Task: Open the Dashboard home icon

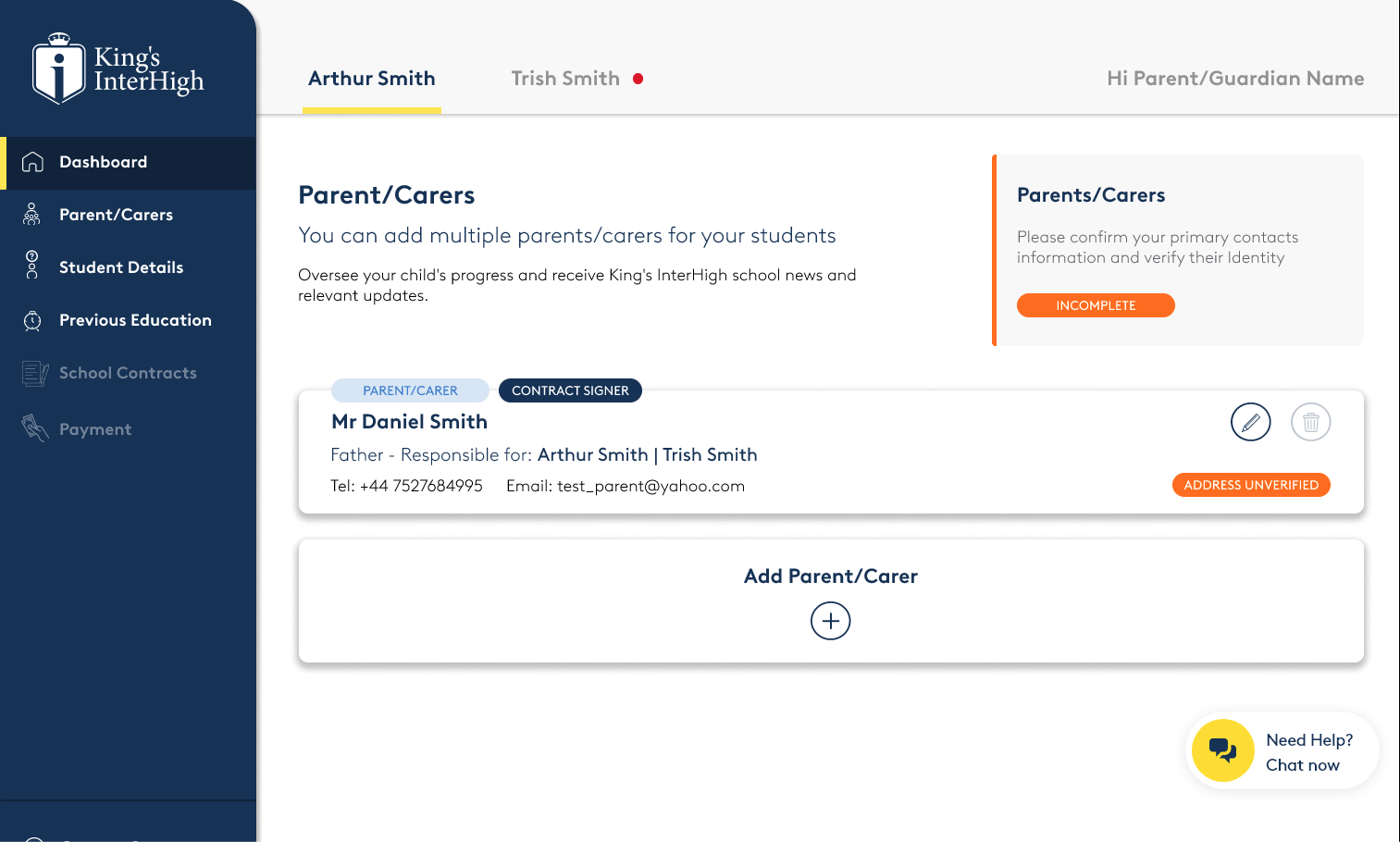Action: point(32,162)
